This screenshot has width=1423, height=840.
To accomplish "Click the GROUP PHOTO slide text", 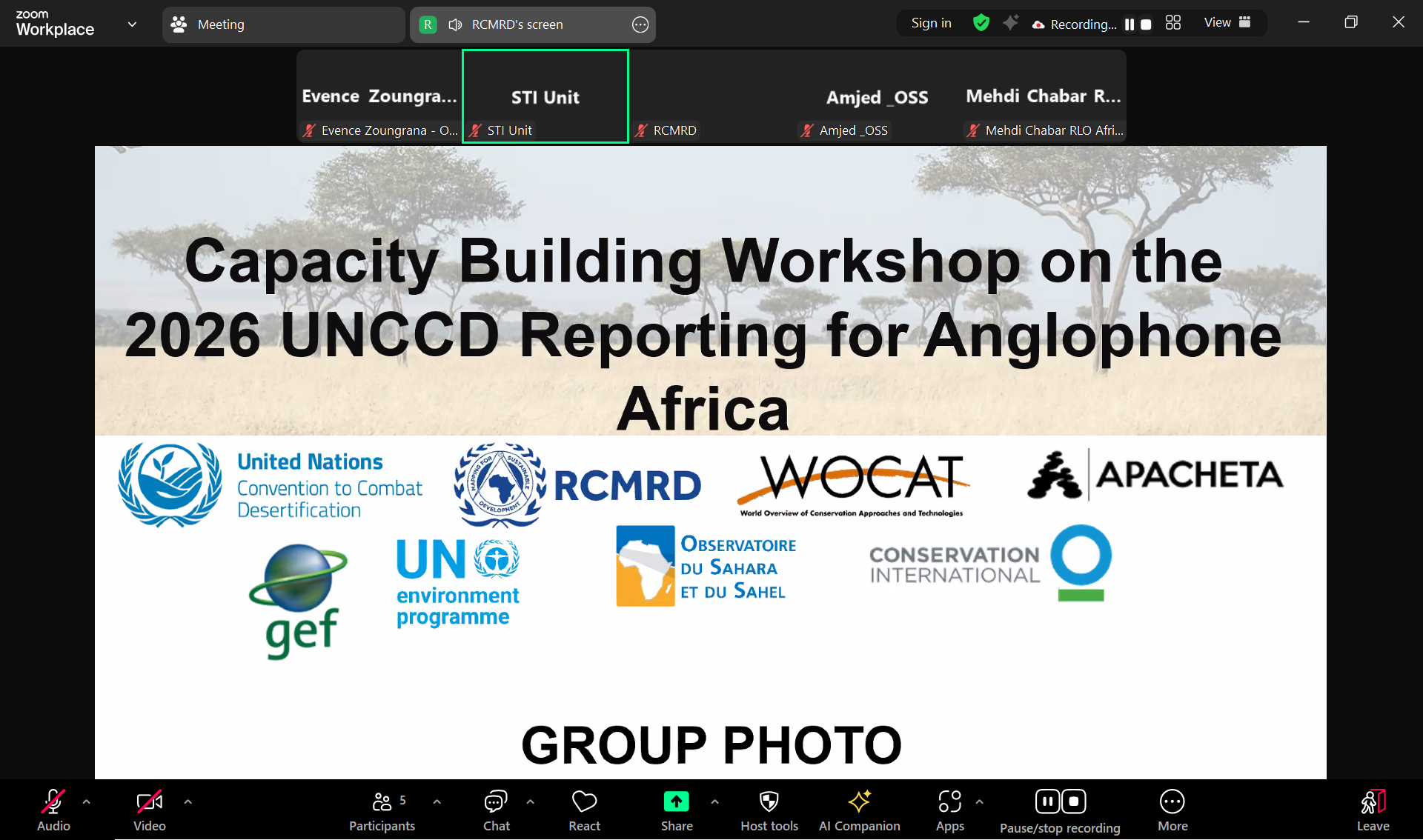I will click(x=711, y=744).
